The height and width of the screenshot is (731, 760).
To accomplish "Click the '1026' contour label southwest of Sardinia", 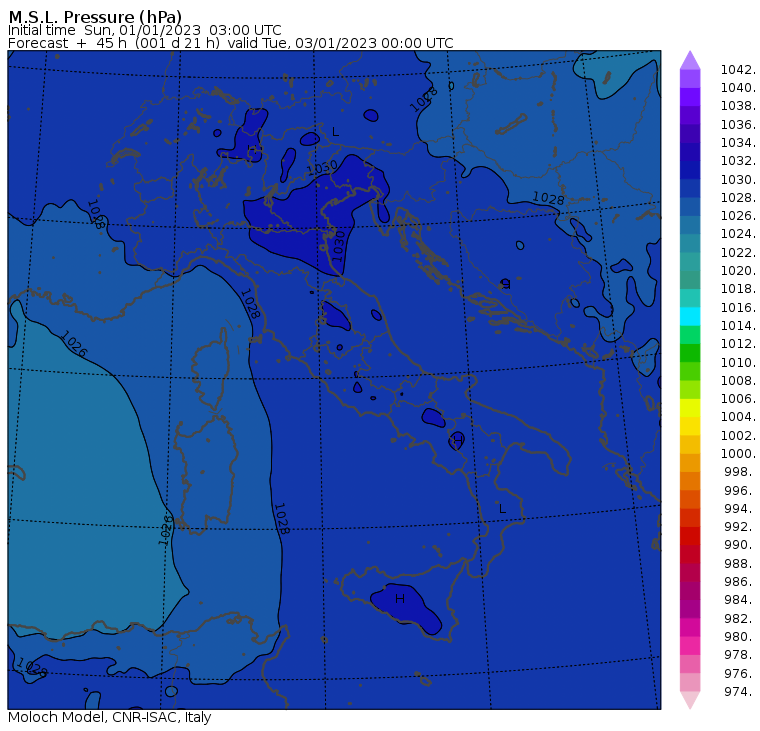I will point(165,530).
